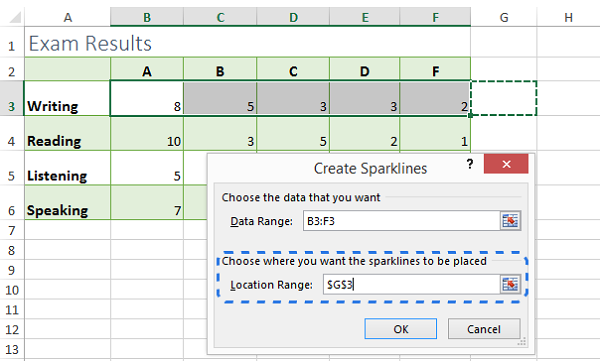The image size is (600, 361).
Task: Click the Select All corner triangle
Action: (x=15, y=17)
